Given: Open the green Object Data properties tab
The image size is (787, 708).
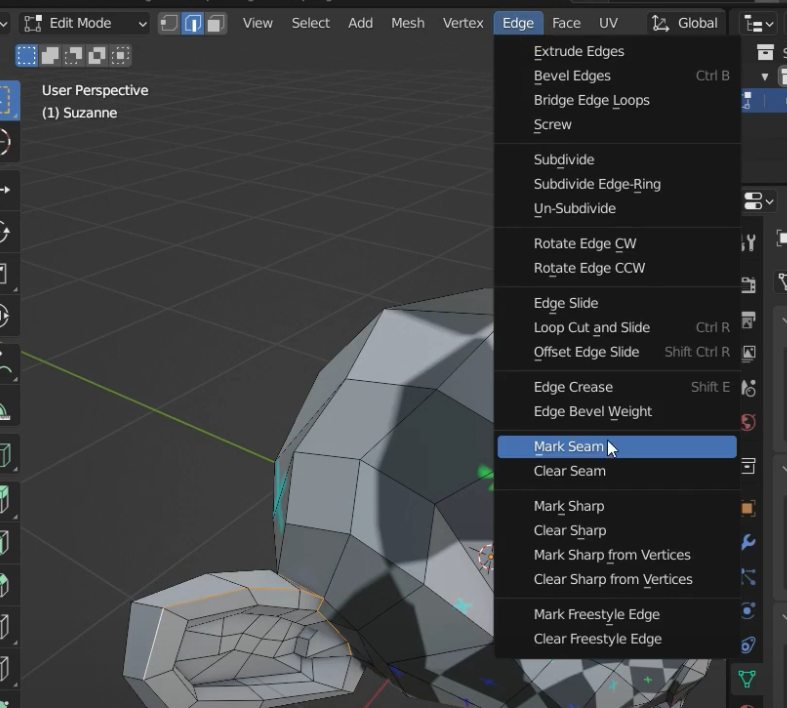Looking at the screenshot, I should 746,679.
